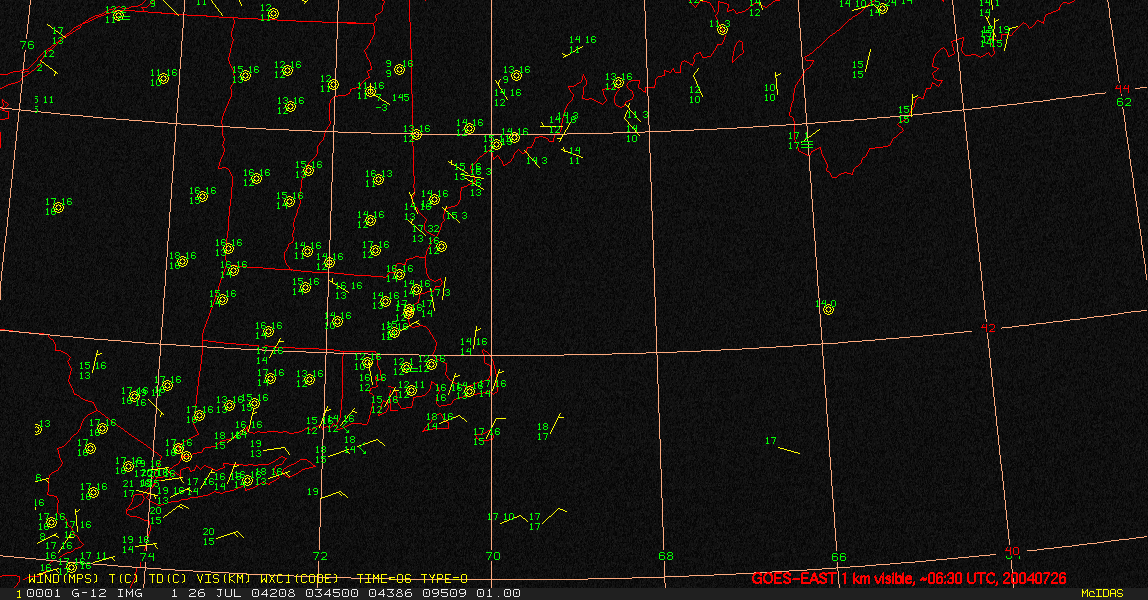This screenshot has height=600, width=1148.
Task: Click the red latitude label 42
Action: tap(988, 328)
